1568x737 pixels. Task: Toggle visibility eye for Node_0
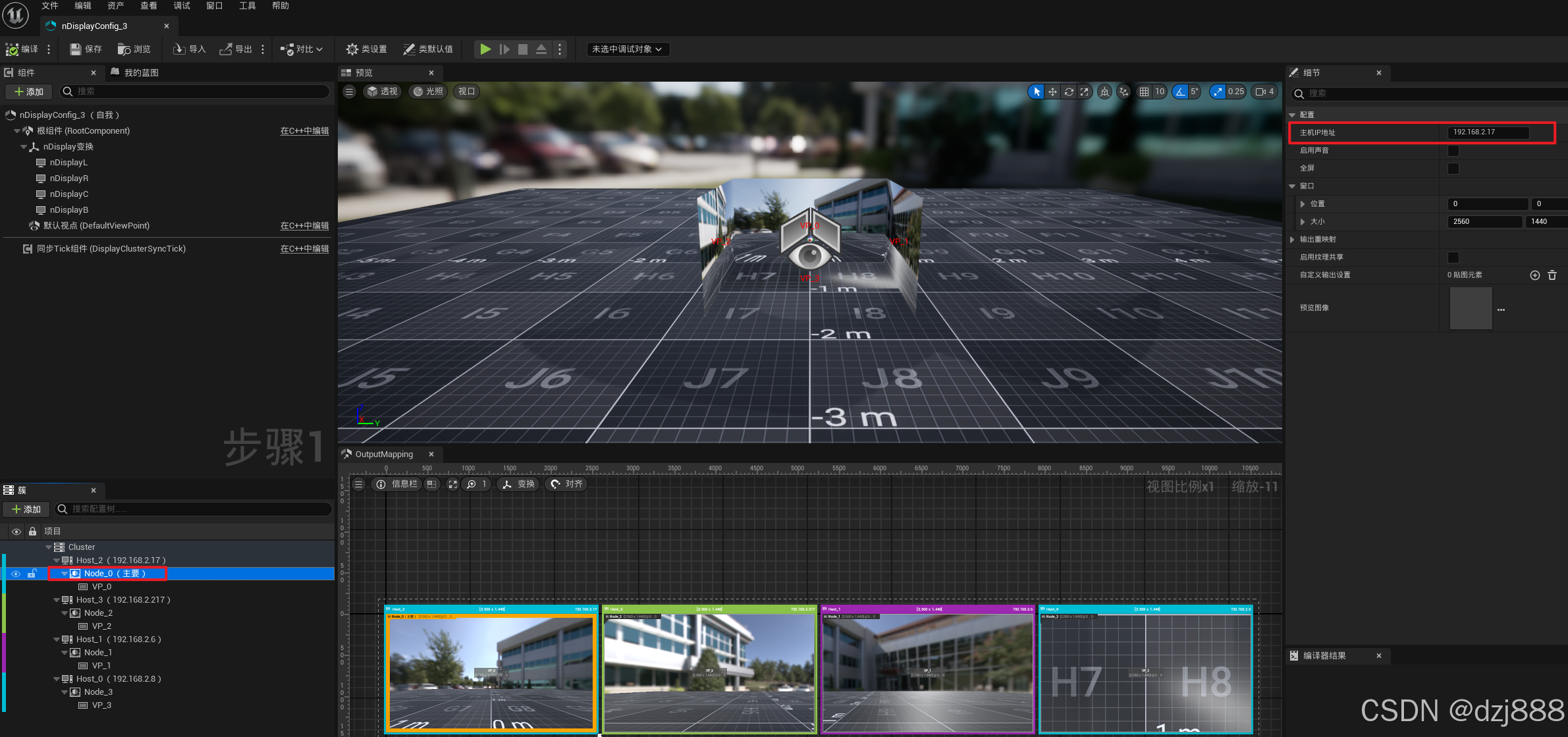click(16, 574)
